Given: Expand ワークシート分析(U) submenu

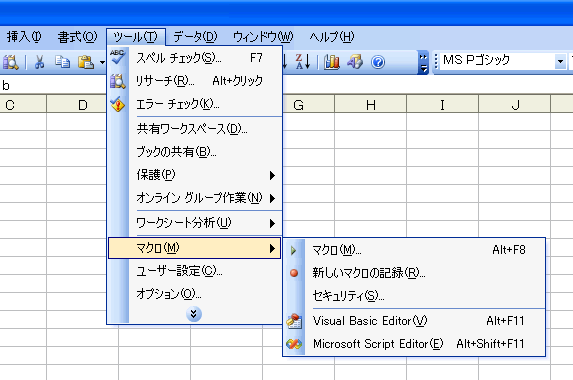Looking at the screenshot, I should tap(195, 223).
